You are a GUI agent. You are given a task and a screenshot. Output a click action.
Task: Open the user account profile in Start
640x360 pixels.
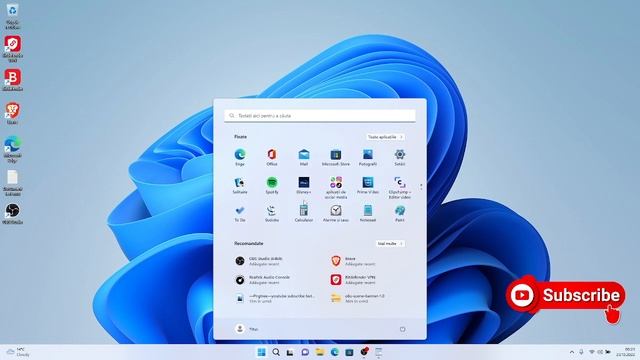[x=247, y=329]
